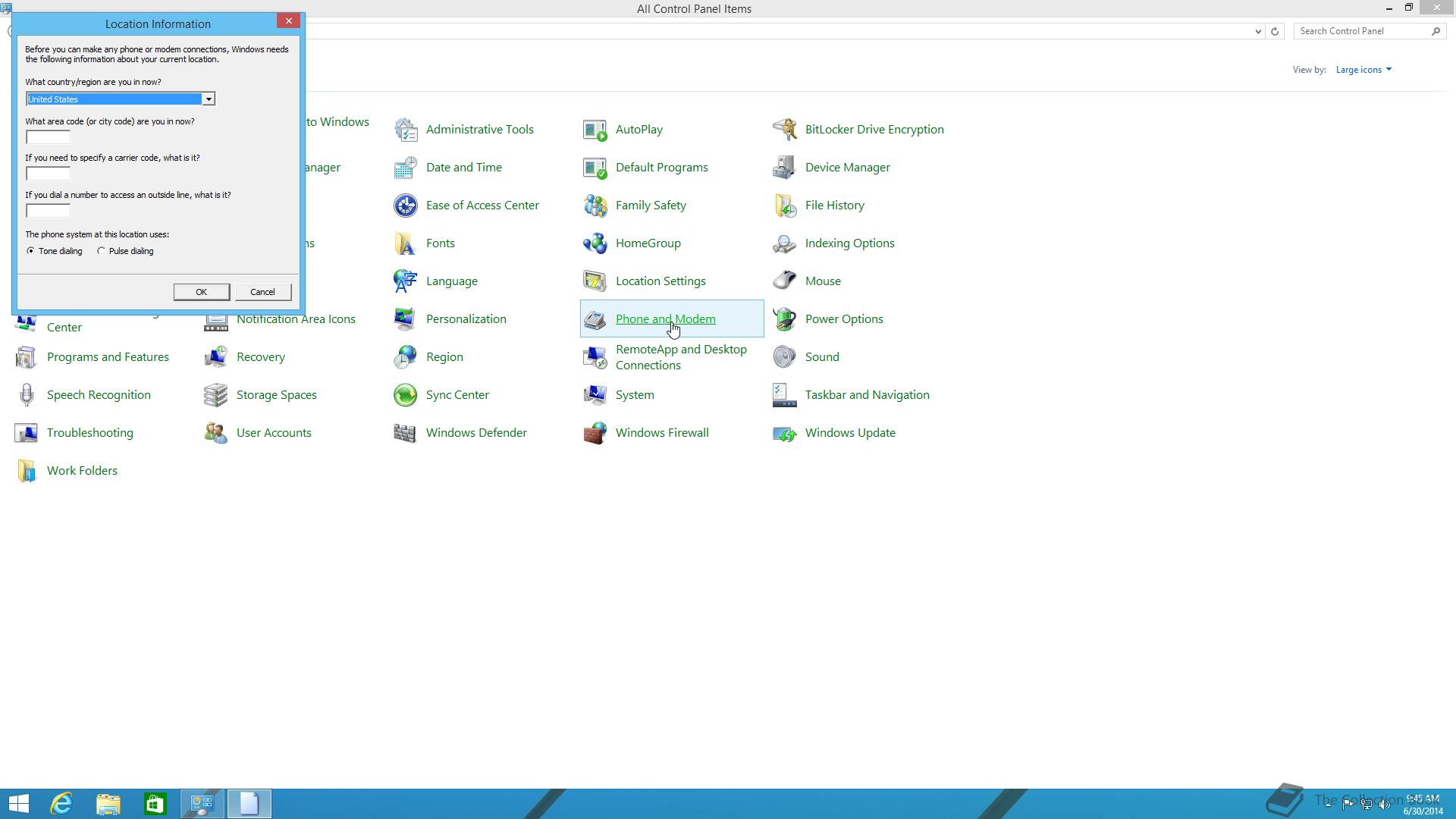1456x819 pixels.
Task: Expand the View by Large icons dropdown
Action: pos(1363,70)
